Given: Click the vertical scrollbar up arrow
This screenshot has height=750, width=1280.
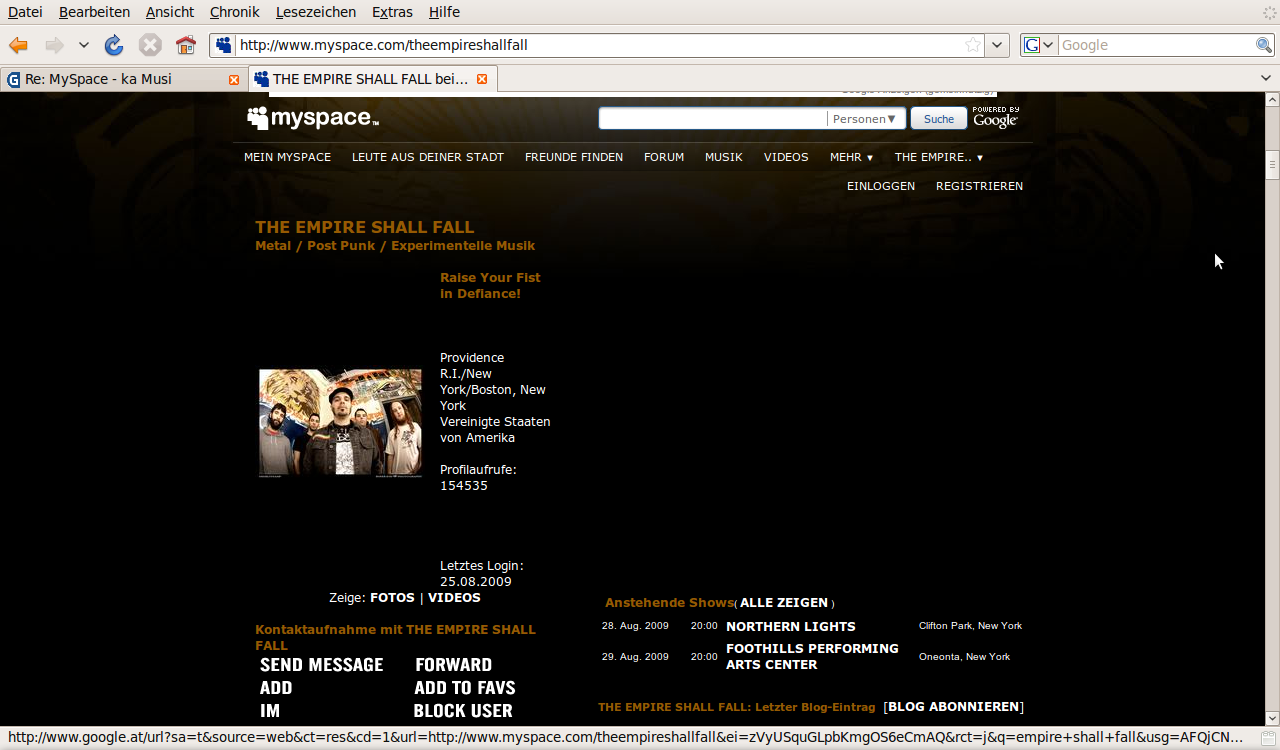Looking at the screenshot, I should click(1272, 100).
